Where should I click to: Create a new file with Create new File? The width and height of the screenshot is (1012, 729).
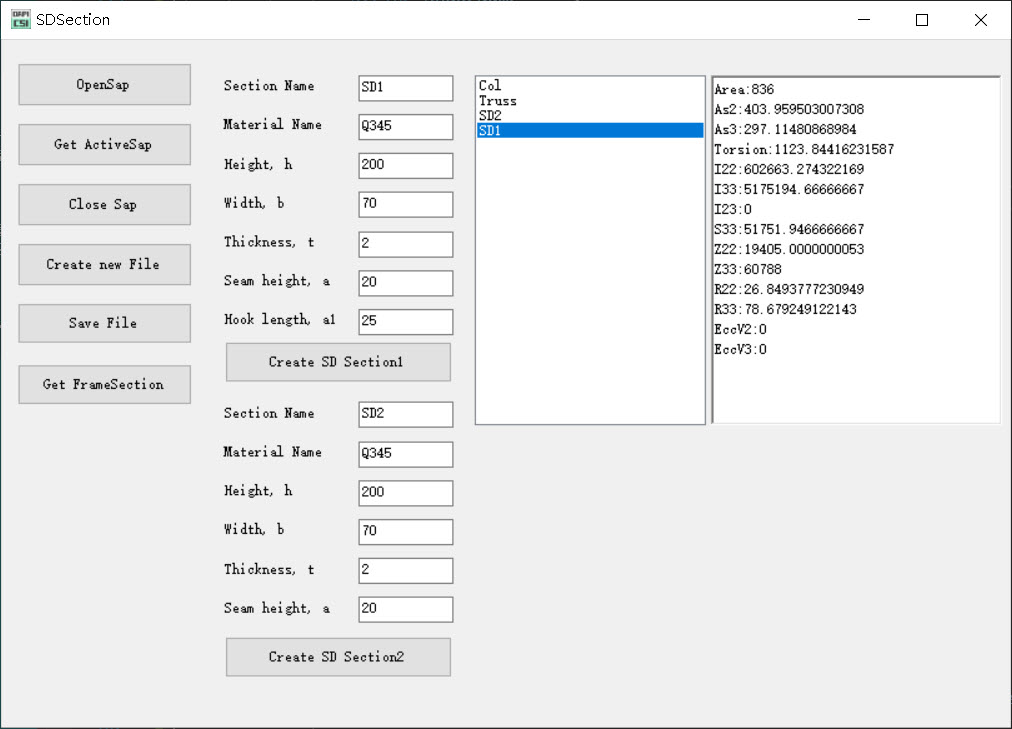click(105, 265)
